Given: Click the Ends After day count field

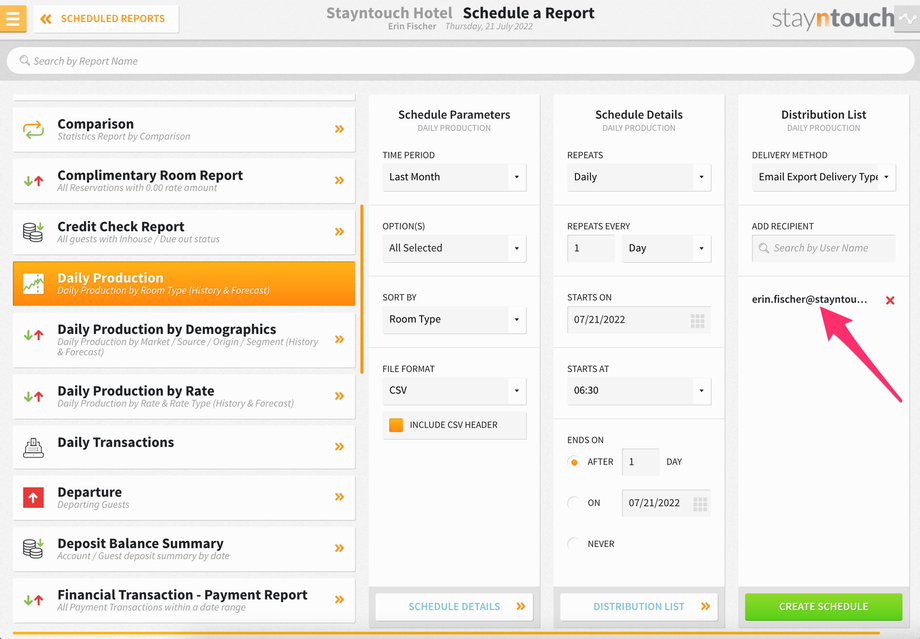Looking at the screenshot, I should click(x=640, y=462).
